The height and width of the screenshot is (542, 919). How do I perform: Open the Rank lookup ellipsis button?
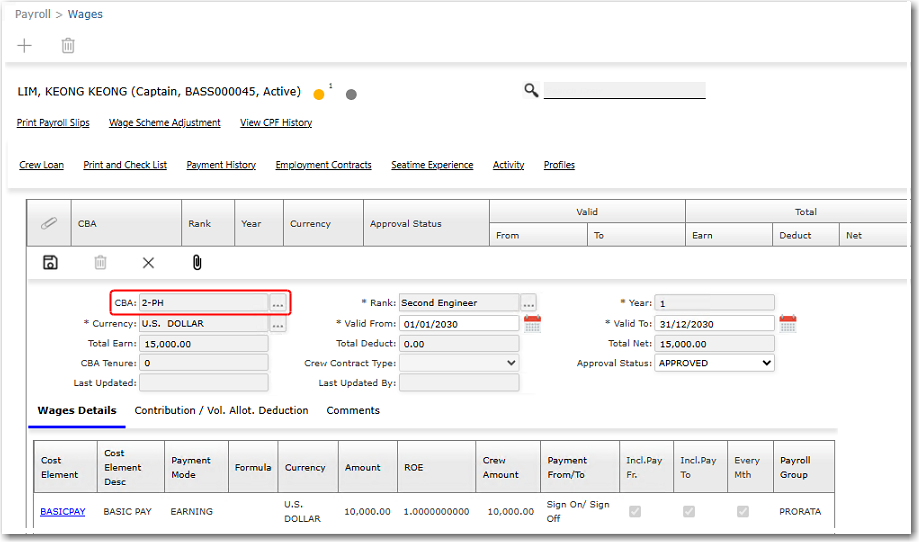(529, 302)
